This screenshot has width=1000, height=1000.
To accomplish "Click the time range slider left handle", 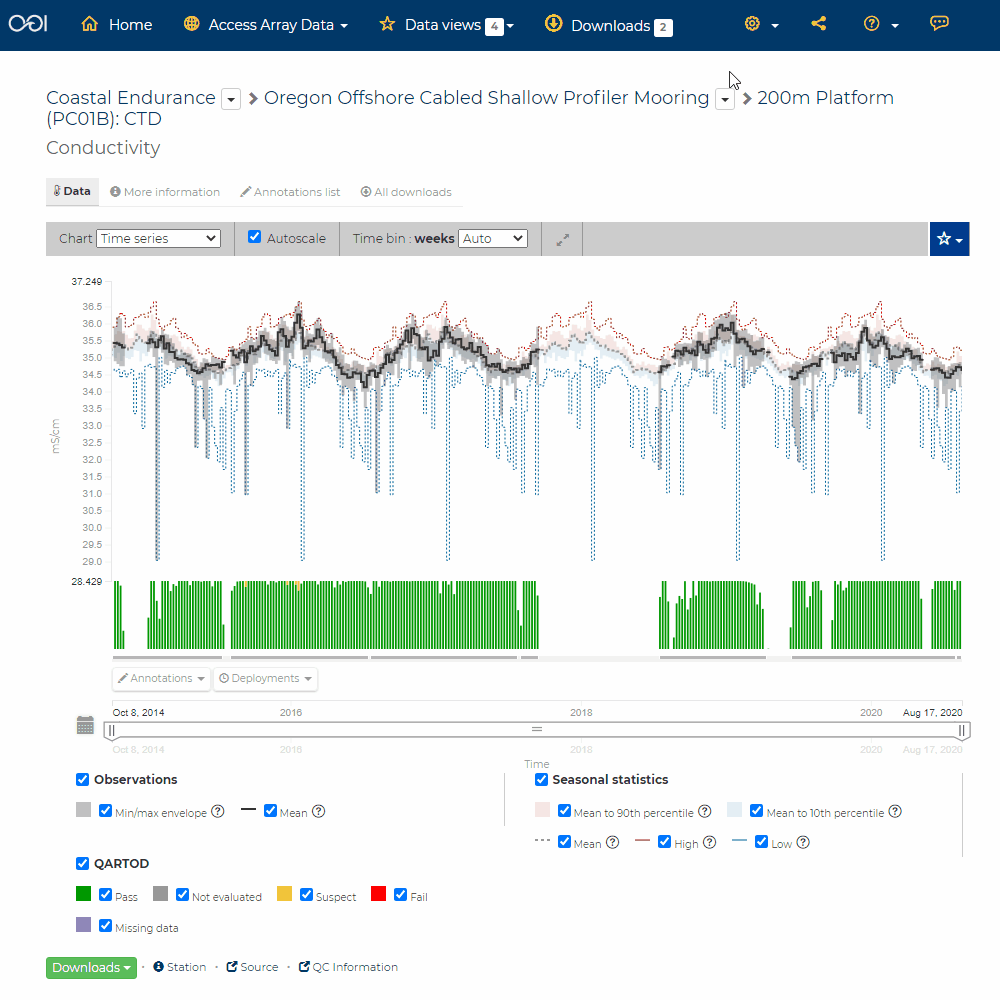I will [111, 730].
